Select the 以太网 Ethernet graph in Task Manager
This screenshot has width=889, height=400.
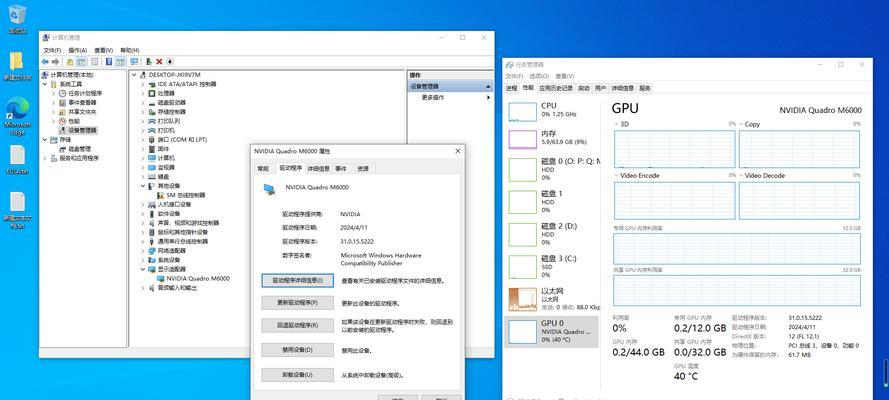(x=522, y=299)
